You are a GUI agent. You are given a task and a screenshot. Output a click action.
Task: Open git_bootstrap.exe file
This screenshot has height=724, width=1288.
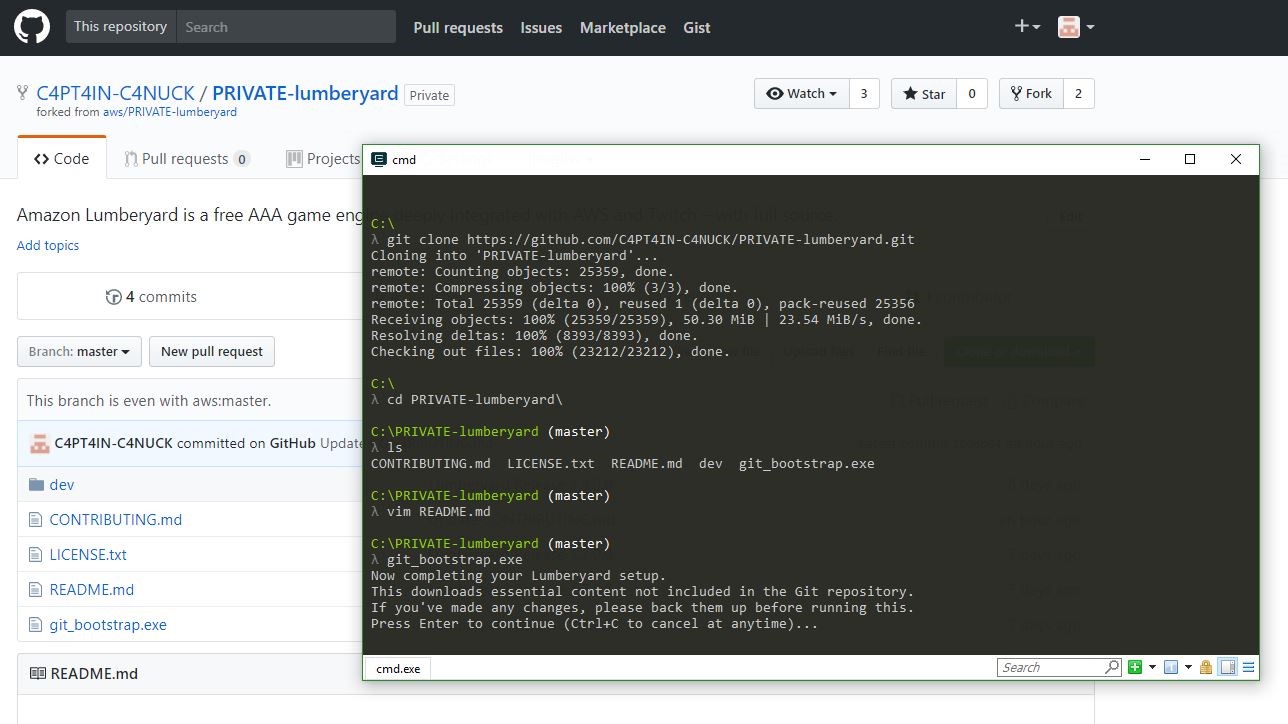108,624
